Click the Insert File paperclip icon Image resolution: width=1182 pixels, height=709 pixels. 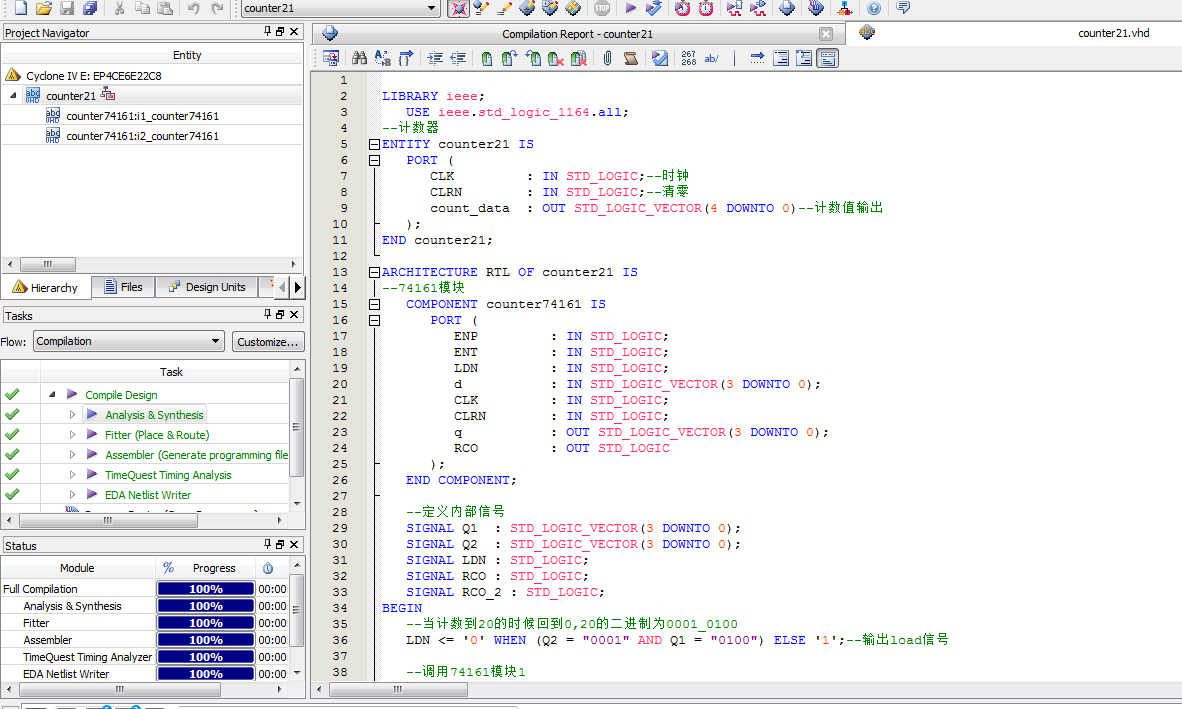point(606,59)
